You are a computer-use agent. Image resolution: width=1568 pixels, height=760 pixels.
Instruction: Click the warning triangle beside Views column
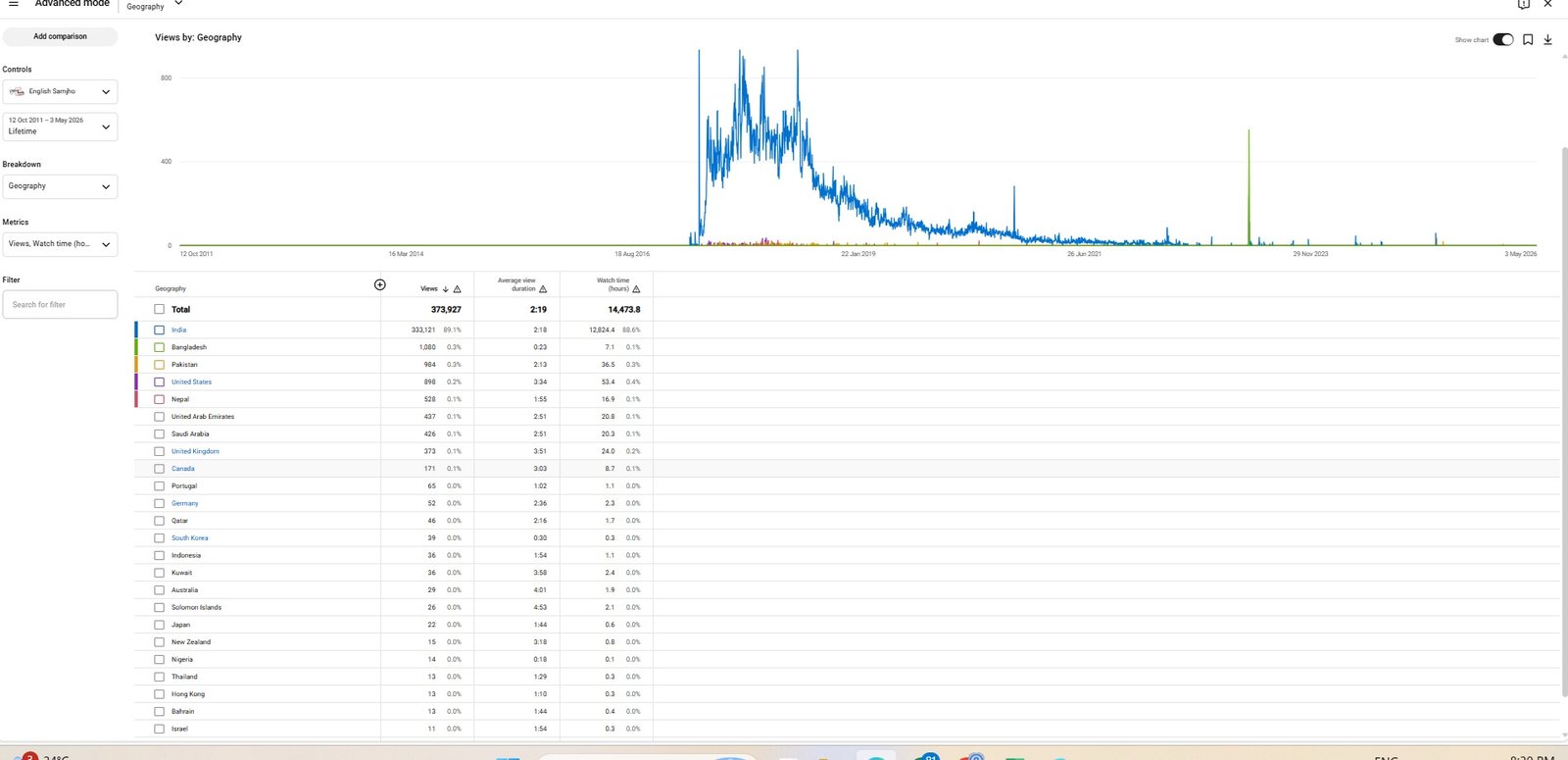pyautogui.click(x=458, y=289)
